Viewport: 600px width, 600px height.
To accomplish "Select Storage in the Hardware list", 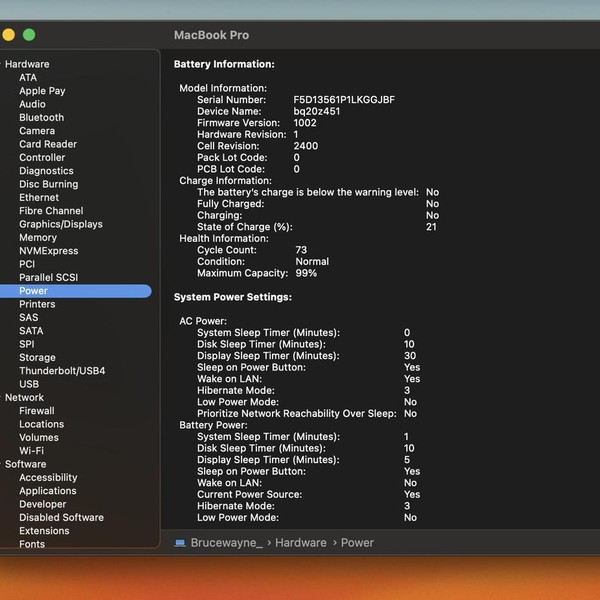I will [37, 358].
